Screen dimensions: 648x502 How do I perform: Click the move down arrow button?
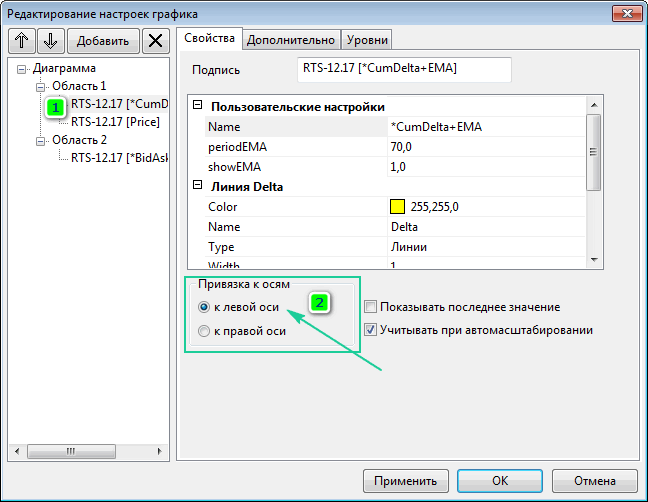tap(50, 40)
